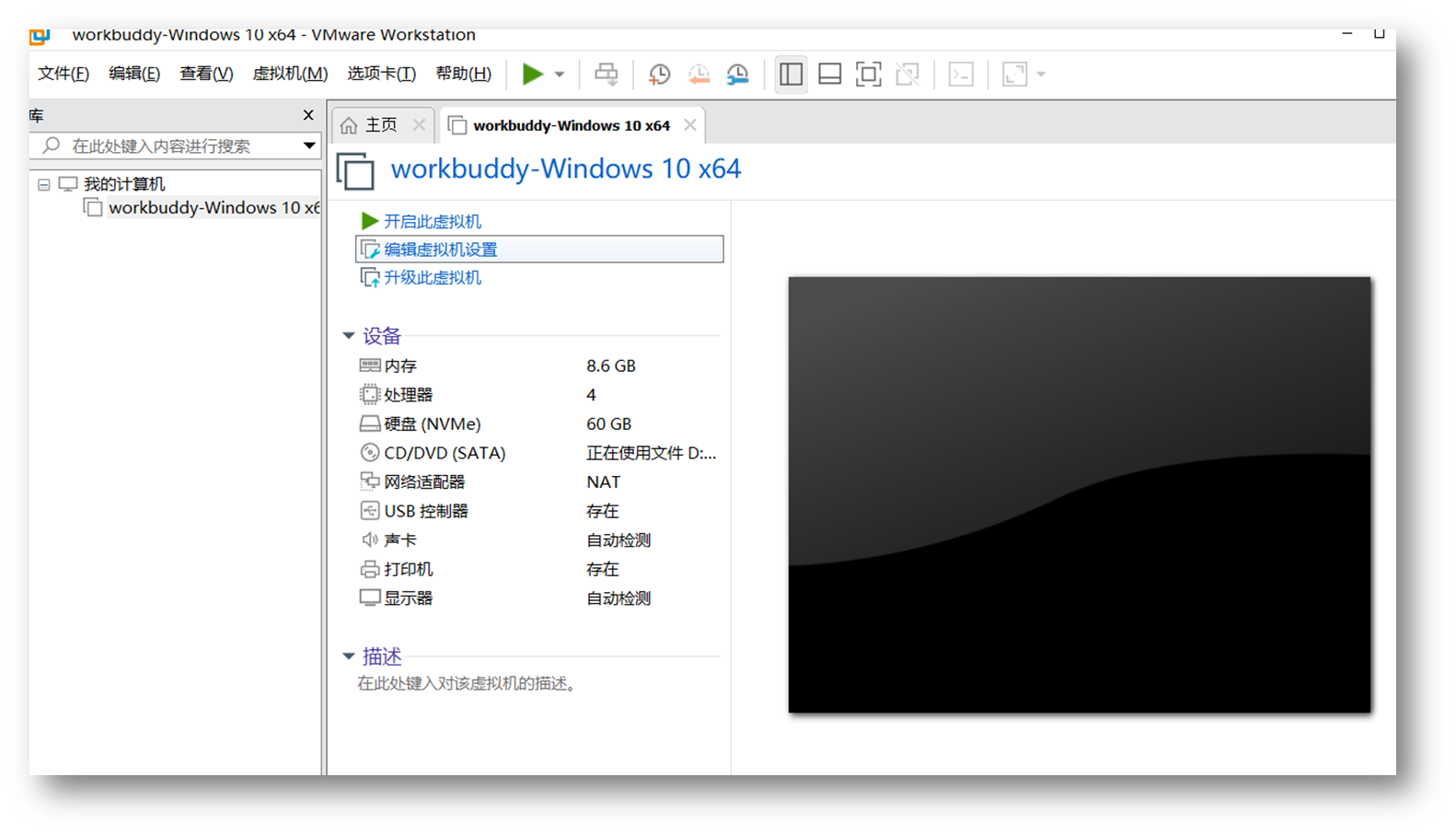Viewport: 1456px width, 835px height.
Task: Click the USB controller icon
Action: 370,511
